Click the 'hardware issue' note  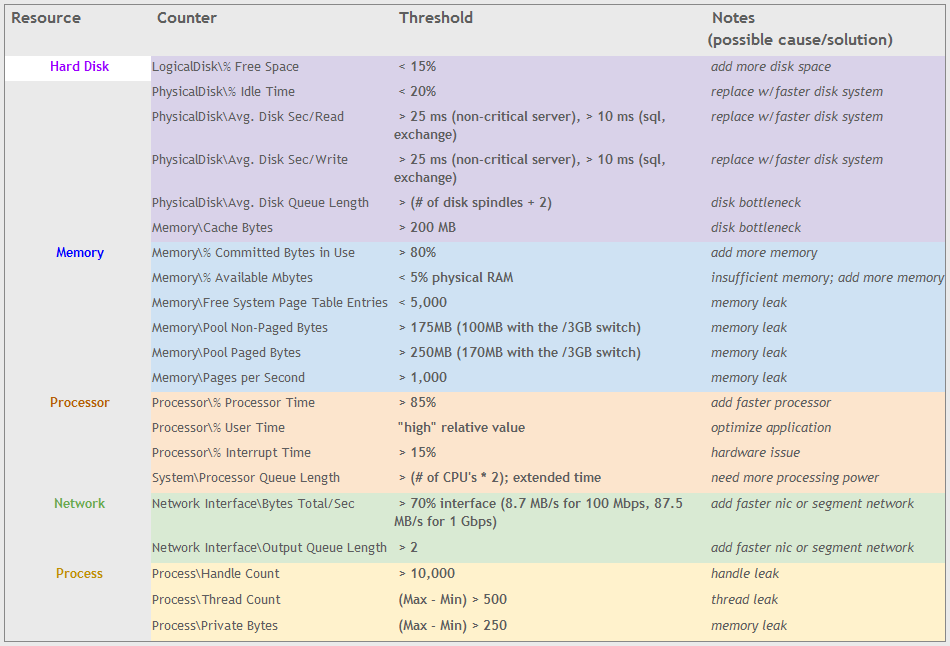pyautogui.click(x=756, y=453)
